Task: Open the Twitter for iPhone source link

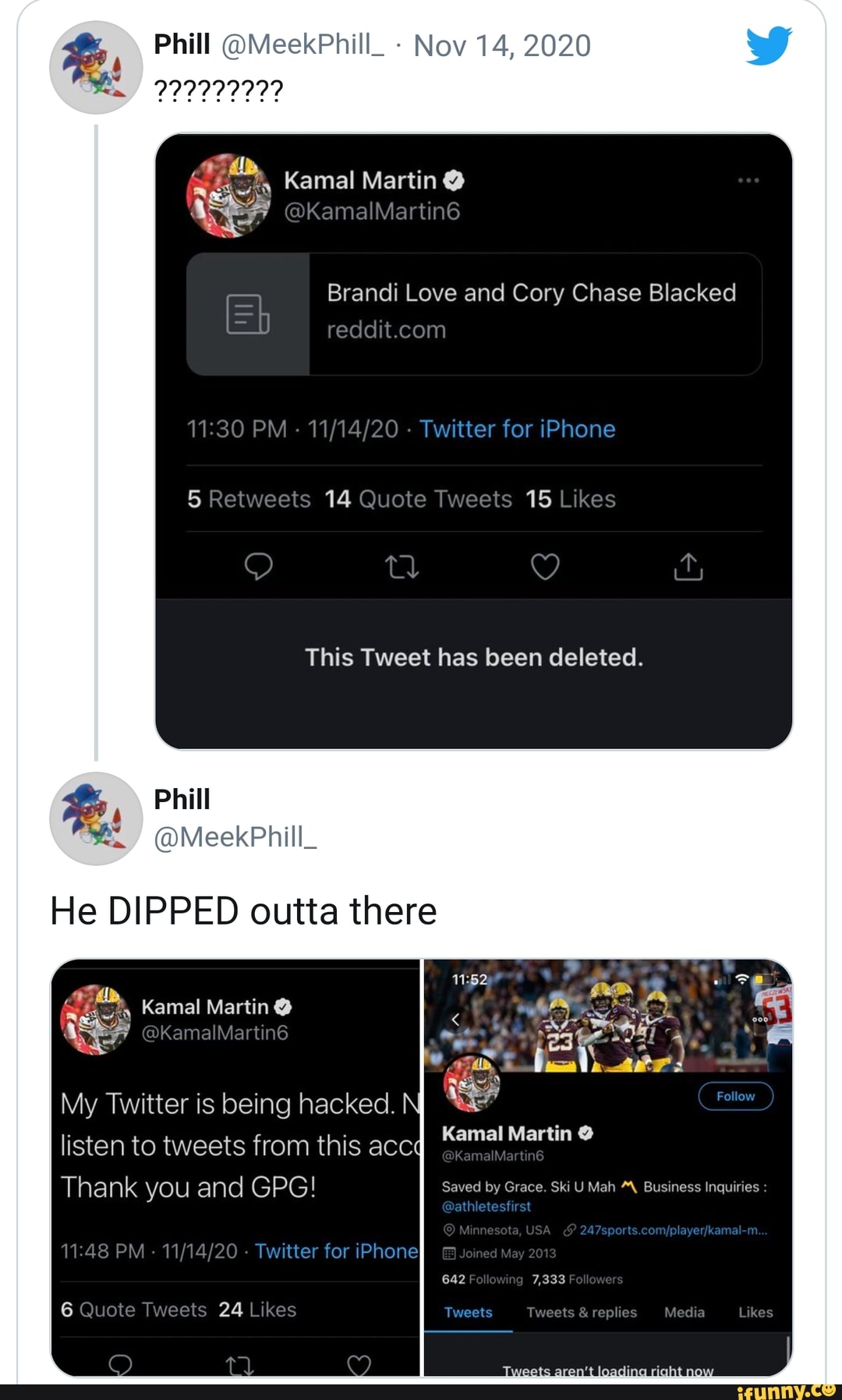Action: 518,429
